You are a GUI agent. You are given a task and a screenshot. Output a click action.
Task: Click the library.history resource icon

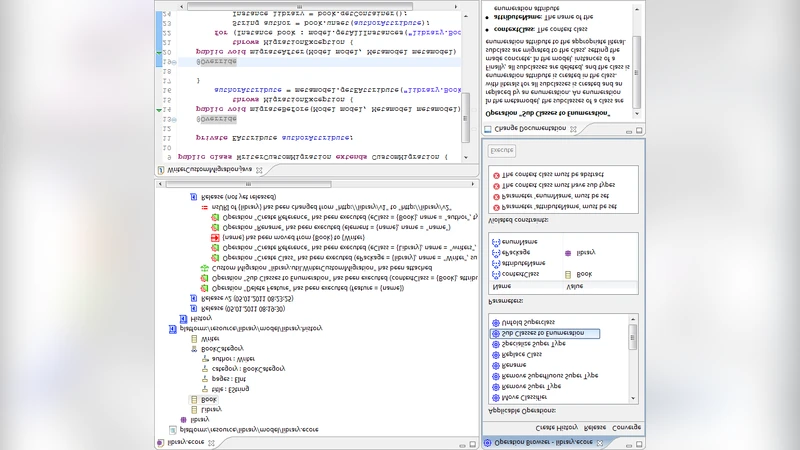pyautogui.click(x=172, y=329)
